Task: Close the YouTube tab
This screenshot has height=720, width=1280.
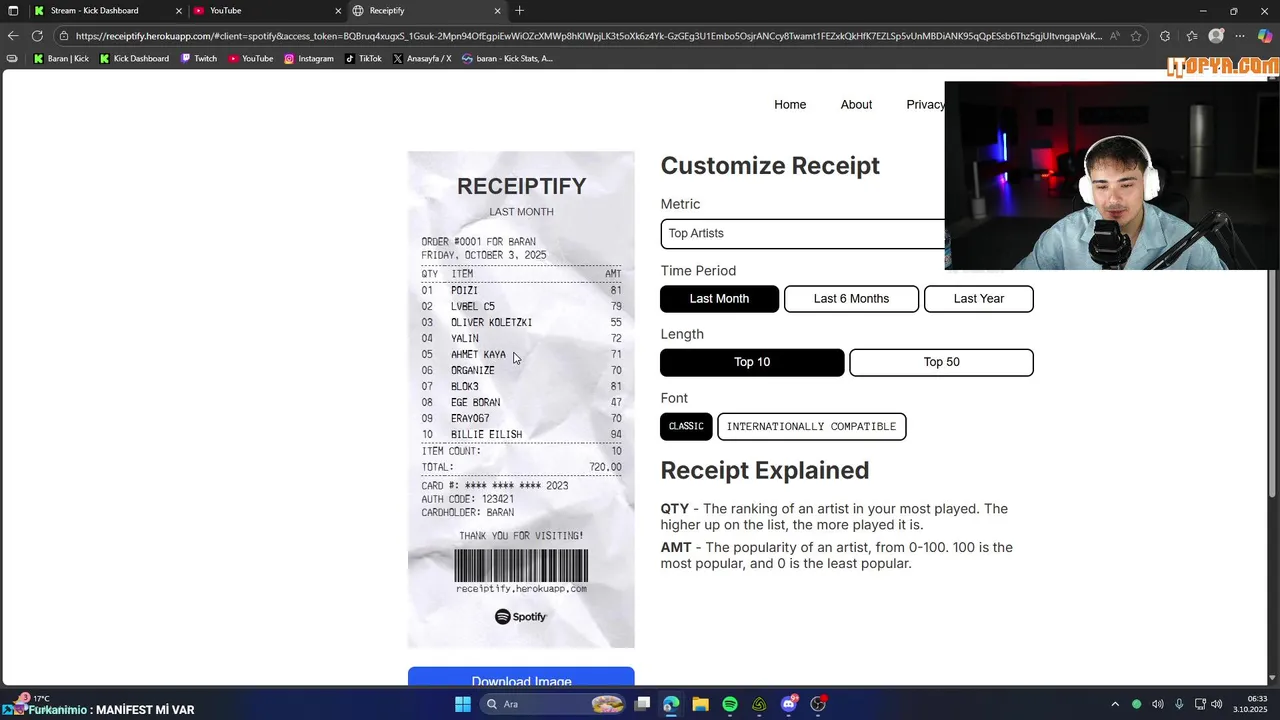Action: pos(338,11)
